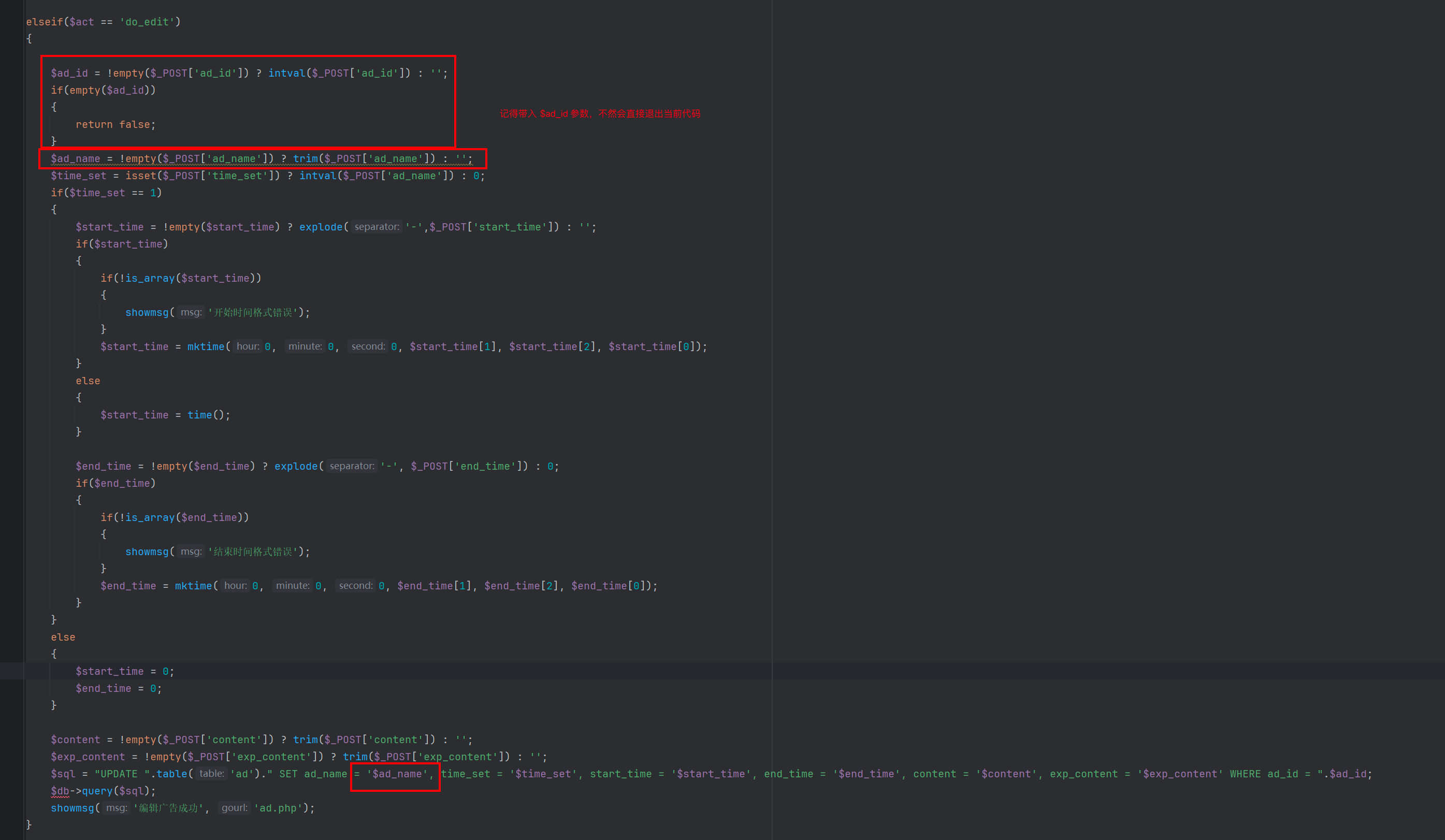Click the if($time_set == 1) condition
This screenshot has width=1445, height=840.
(106, 193)
